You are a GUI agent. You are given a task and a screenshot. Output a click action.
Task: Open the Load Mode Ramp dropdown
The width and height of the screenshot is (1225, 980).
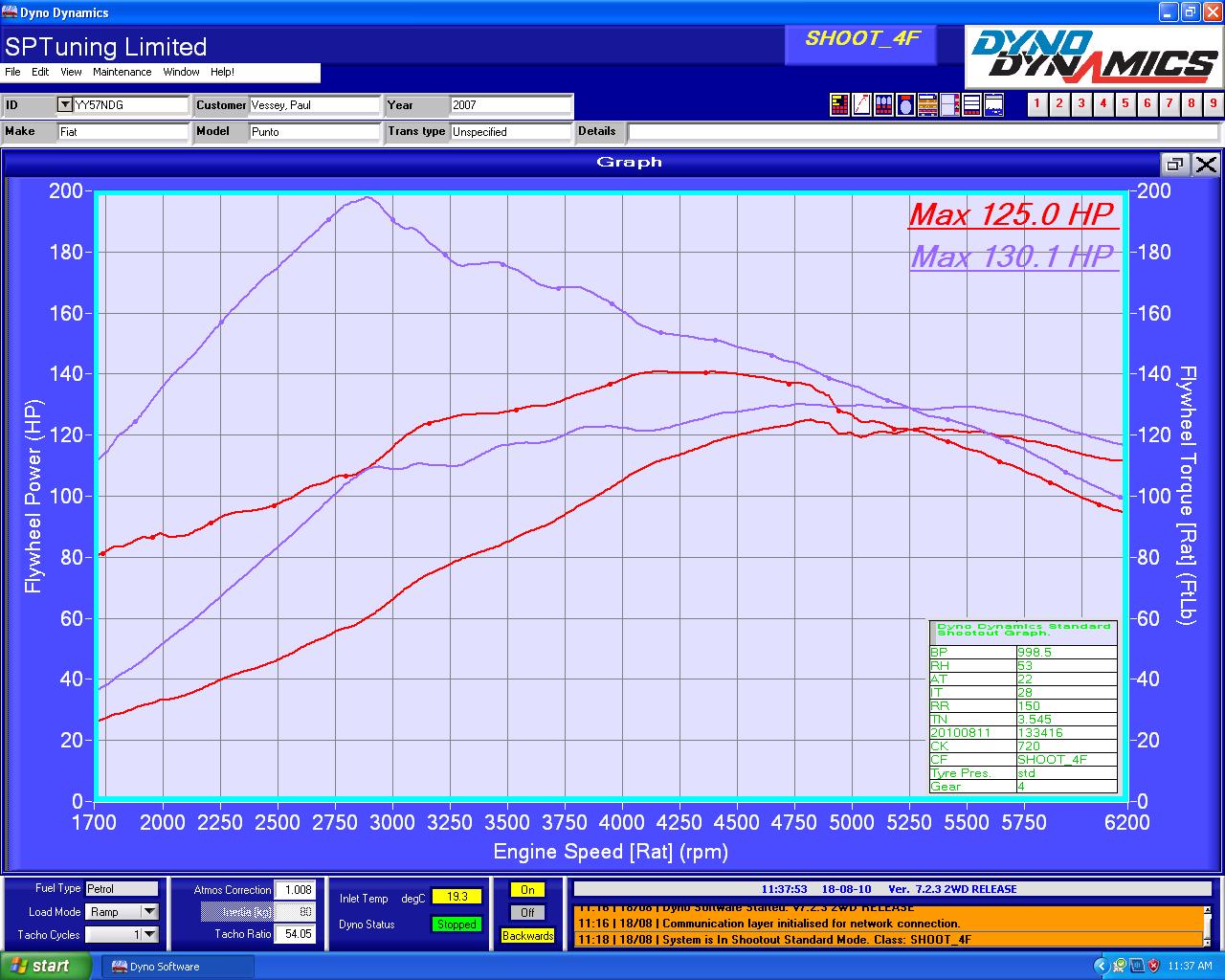coord(149,912)
